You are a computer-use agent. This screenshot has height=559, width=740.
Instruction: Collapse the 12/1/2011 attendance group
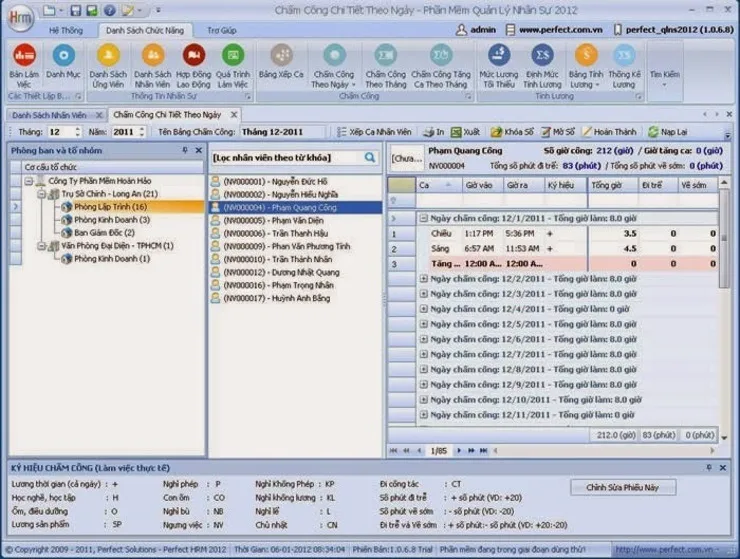pos(423,217)
